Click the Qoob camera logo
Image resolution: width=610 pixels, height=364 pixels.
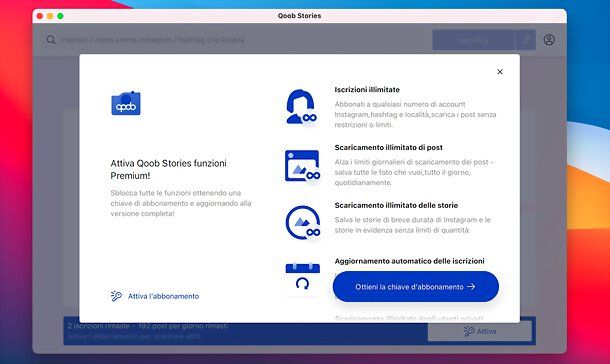point(126,103)
